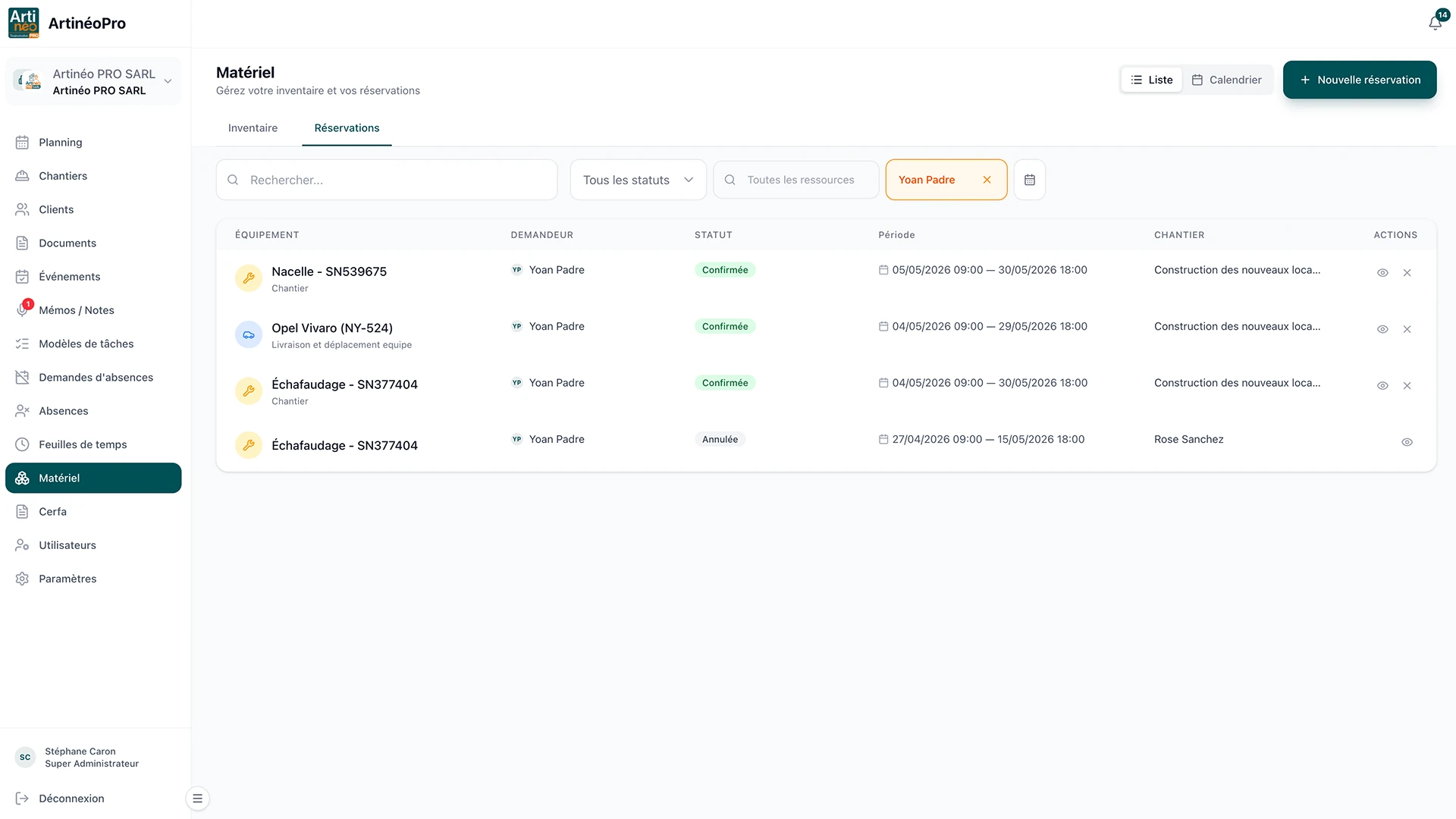Click the ÉQUIPEMENT column header
The width and height of the screenshot is (1456, 819).
pyautogui.click(x=267, y=235)
